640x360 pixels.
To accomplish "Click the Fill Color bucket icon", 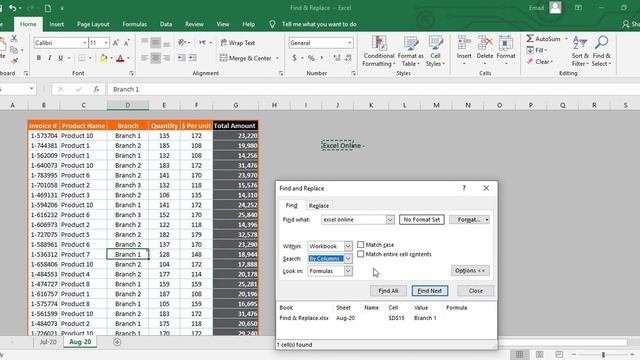I will (x=103, y=58).
